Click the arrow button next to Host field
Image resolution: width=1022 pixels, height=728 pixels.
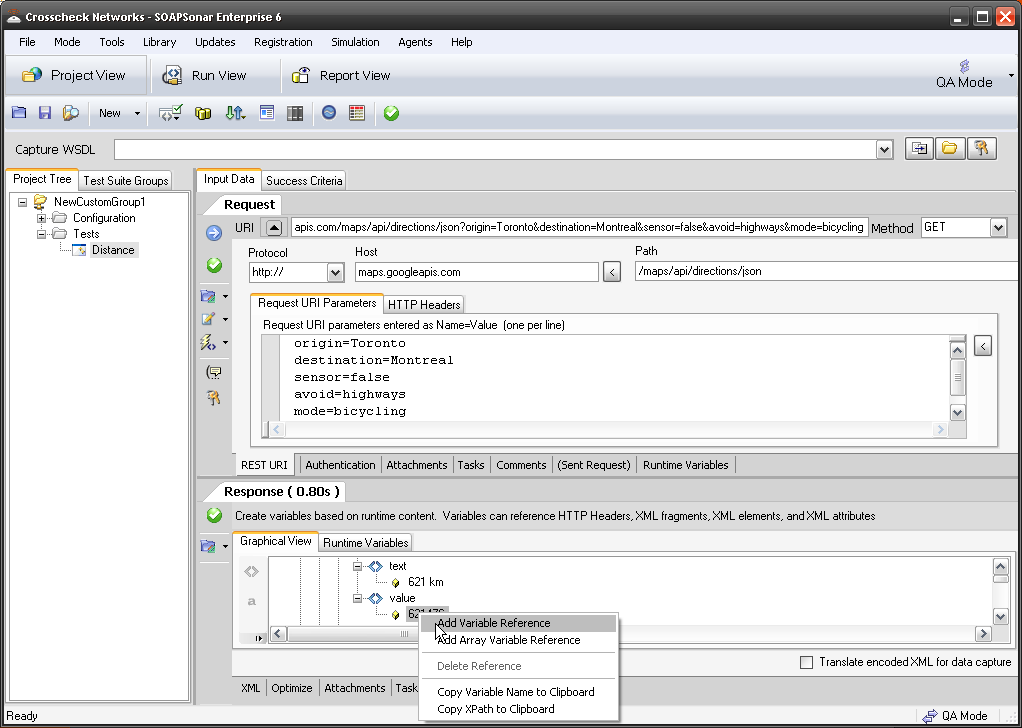point(611,272)
